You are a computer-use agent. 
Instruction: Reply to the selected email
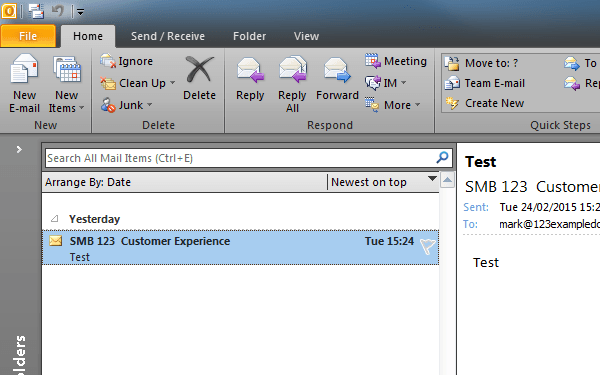click(x=250, y=79)
